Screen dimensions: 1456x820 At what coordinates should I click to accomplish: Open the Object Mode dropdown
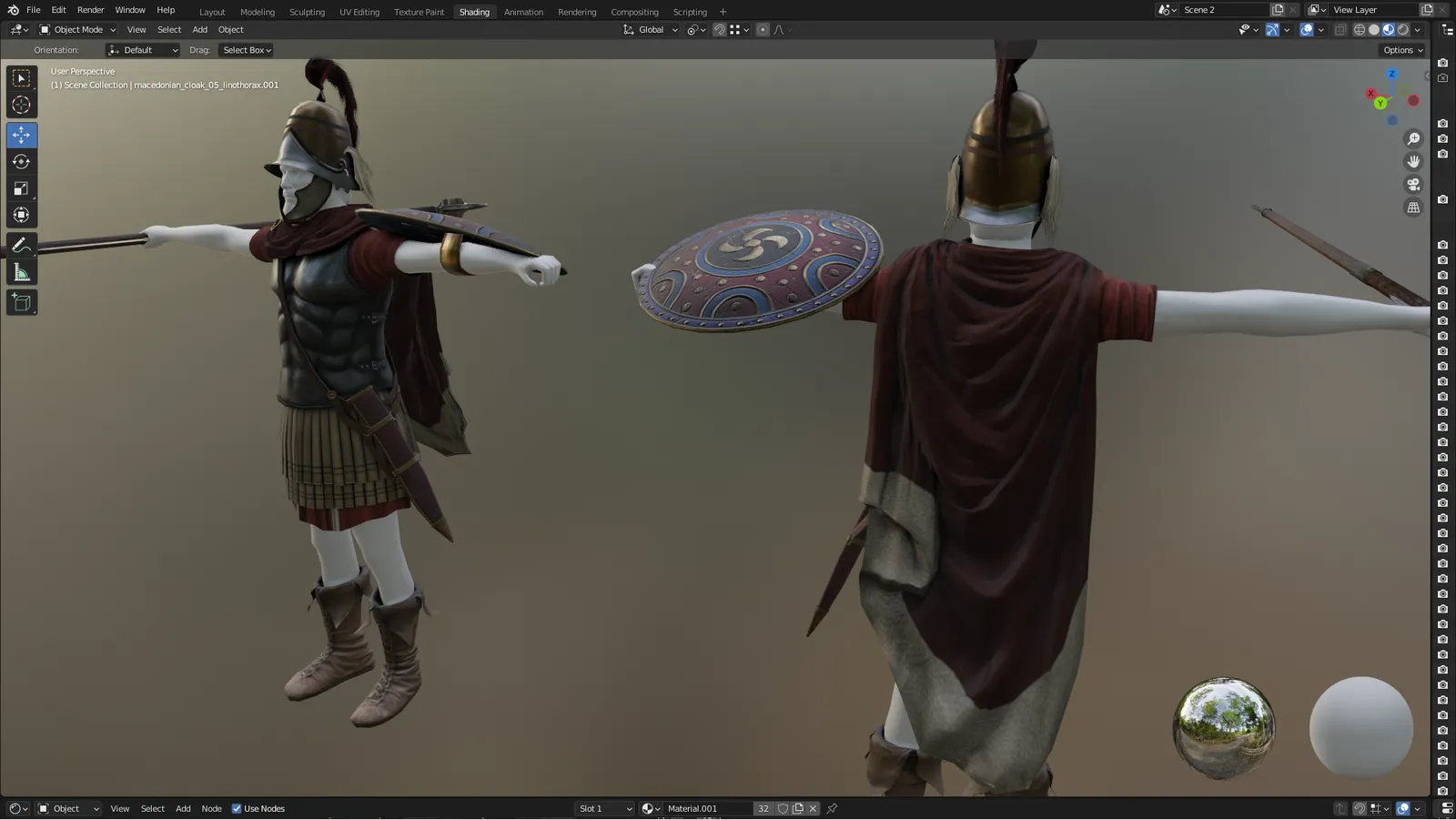[77, 30]
